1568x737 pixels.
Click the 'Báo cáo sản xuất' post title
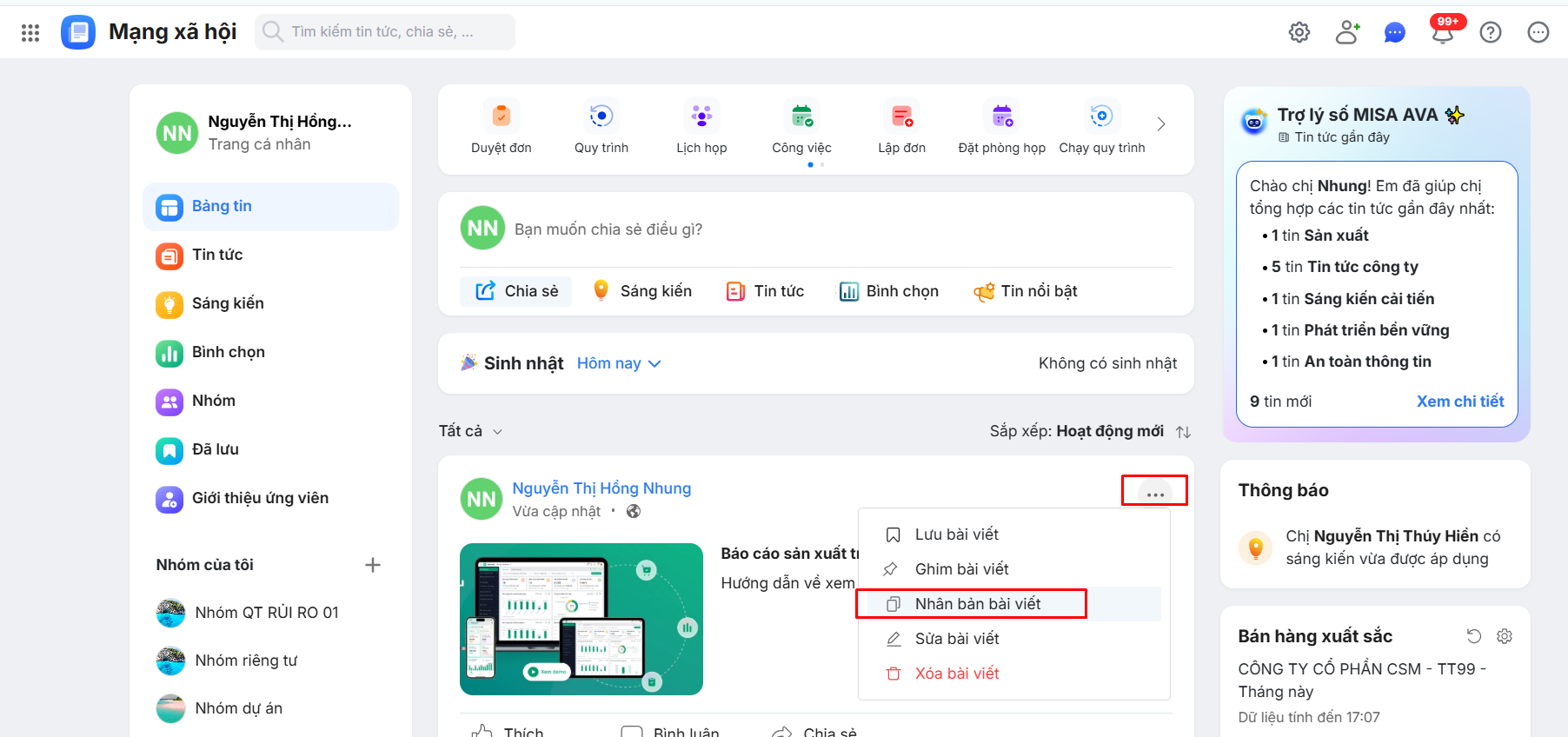click(x=790, y=554)
